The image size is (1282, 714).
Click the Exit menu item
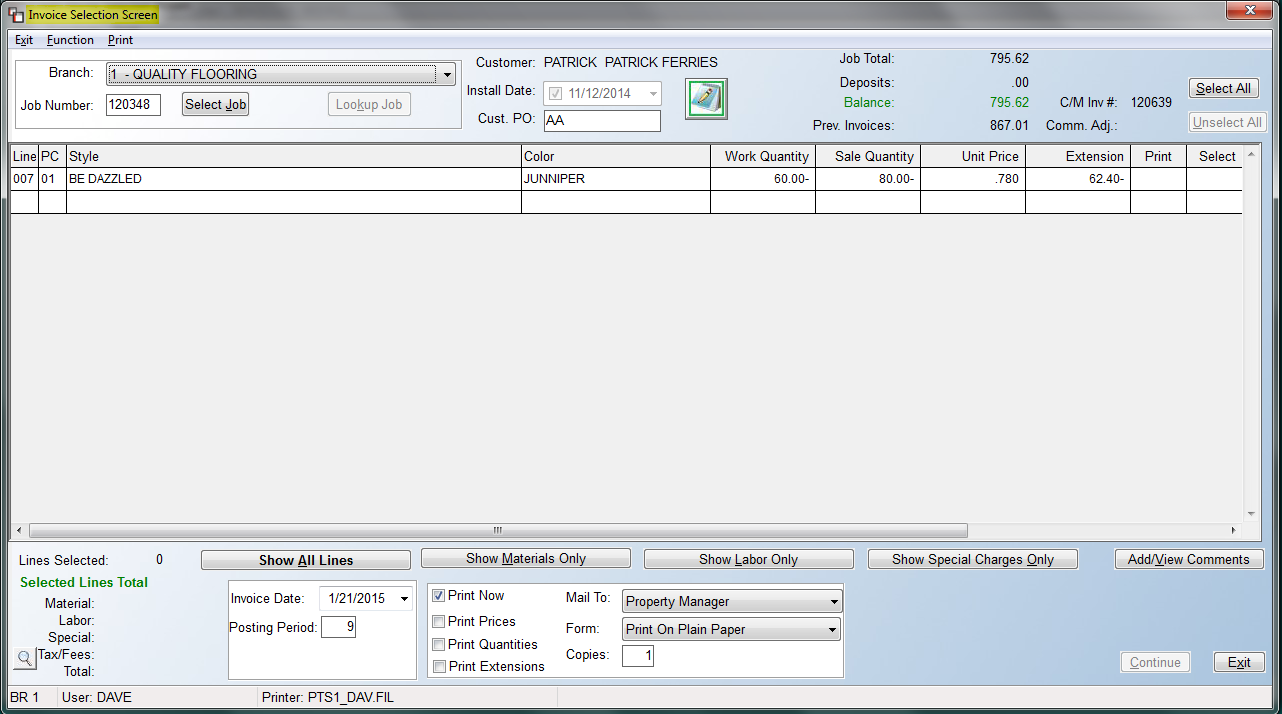[24, 40]
